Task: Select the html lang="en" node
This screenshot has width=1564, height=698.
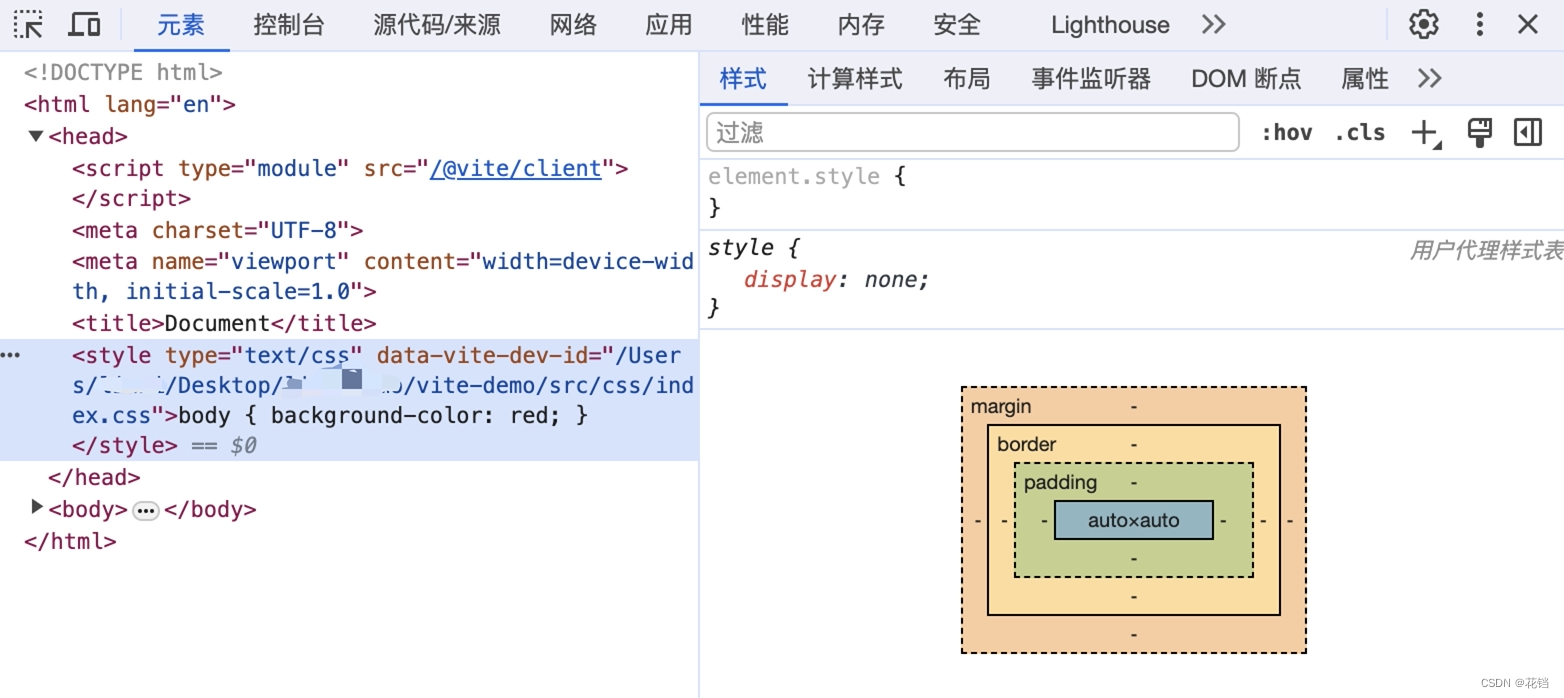Action: (x=130, y=104)
